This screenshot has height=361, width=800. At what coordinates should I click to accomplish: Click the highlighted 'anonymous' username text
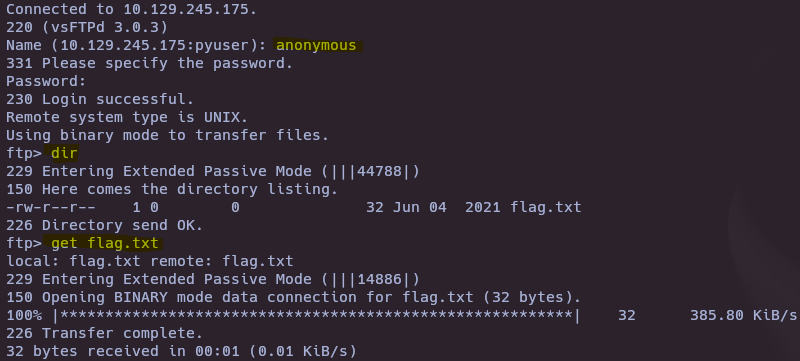tap(316, 45)
